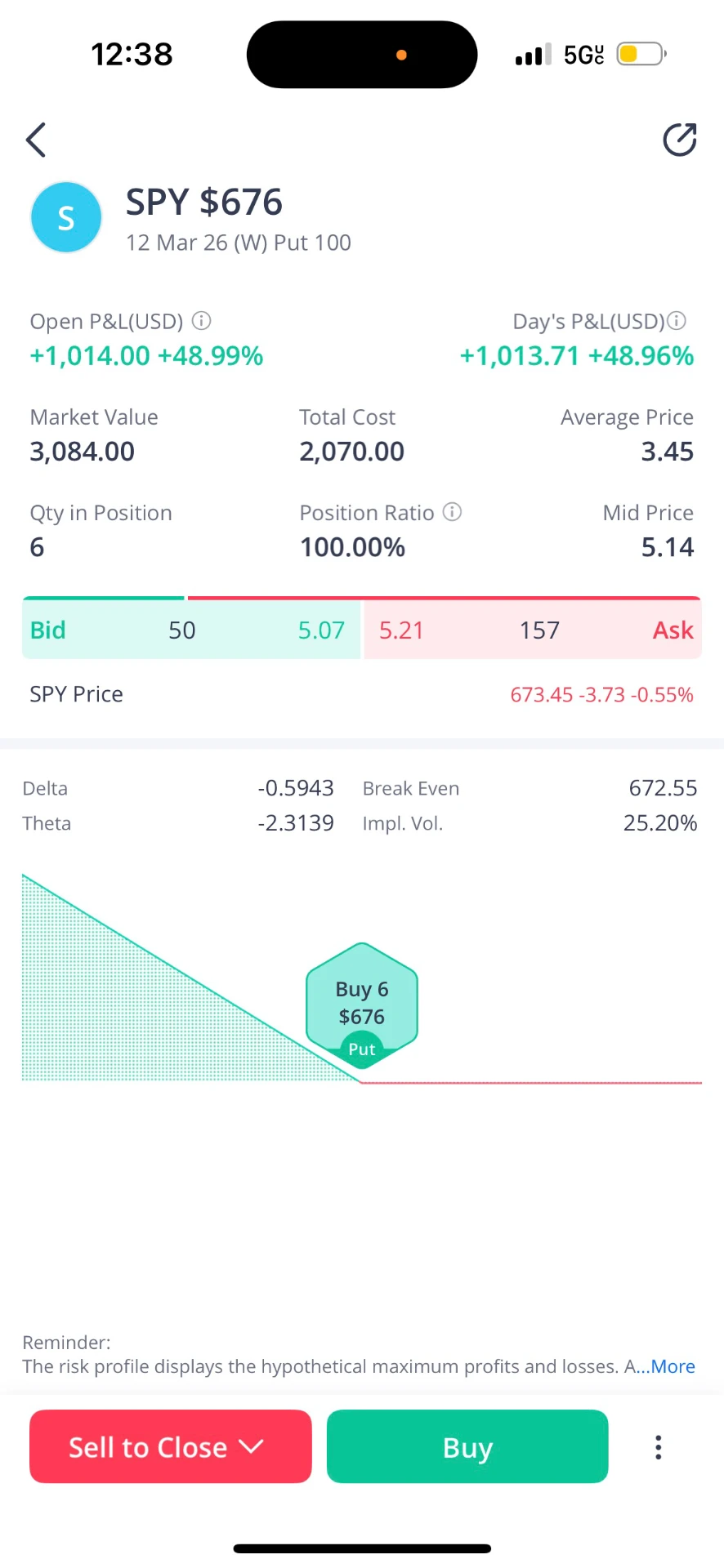Open the More link in the reminder
Viewport: 724px width, 1568px height.
coord(673,1366)
